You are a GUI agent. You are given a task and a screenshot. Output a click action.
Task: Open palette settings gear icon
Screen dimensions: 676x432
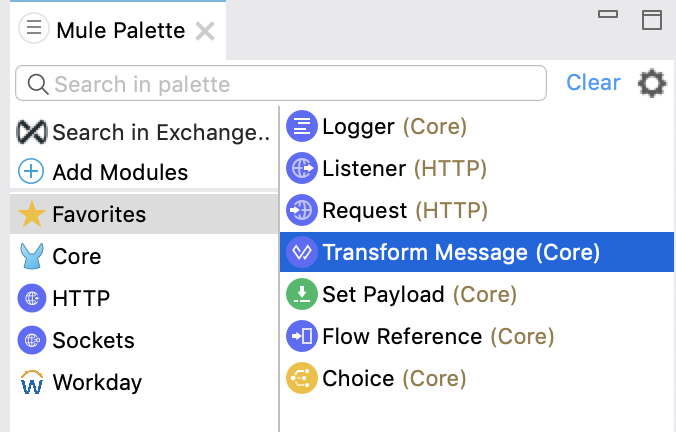[x=652, y=83]
